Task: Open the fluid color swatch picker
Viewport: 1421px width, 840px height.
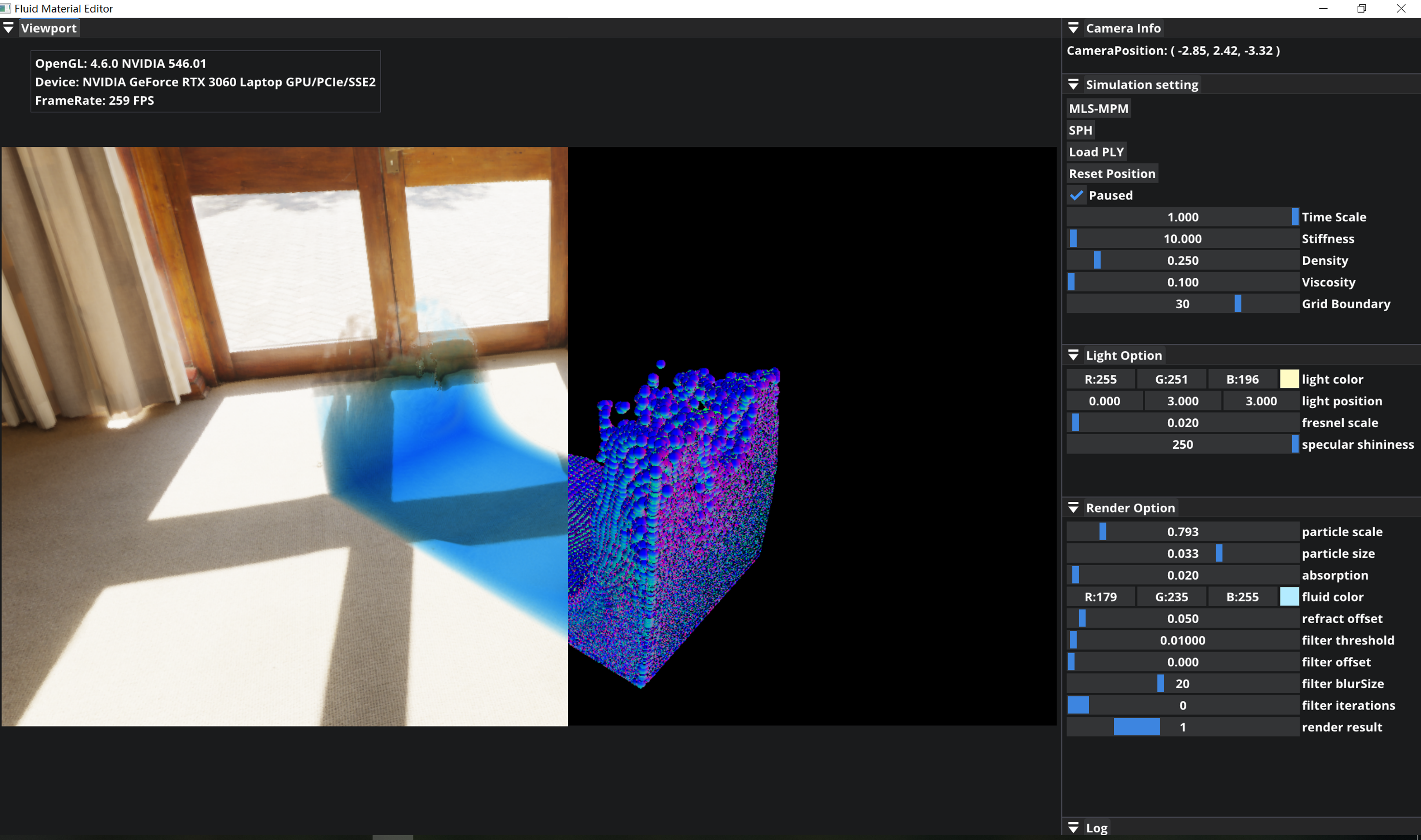Action: click(1289, 597)
